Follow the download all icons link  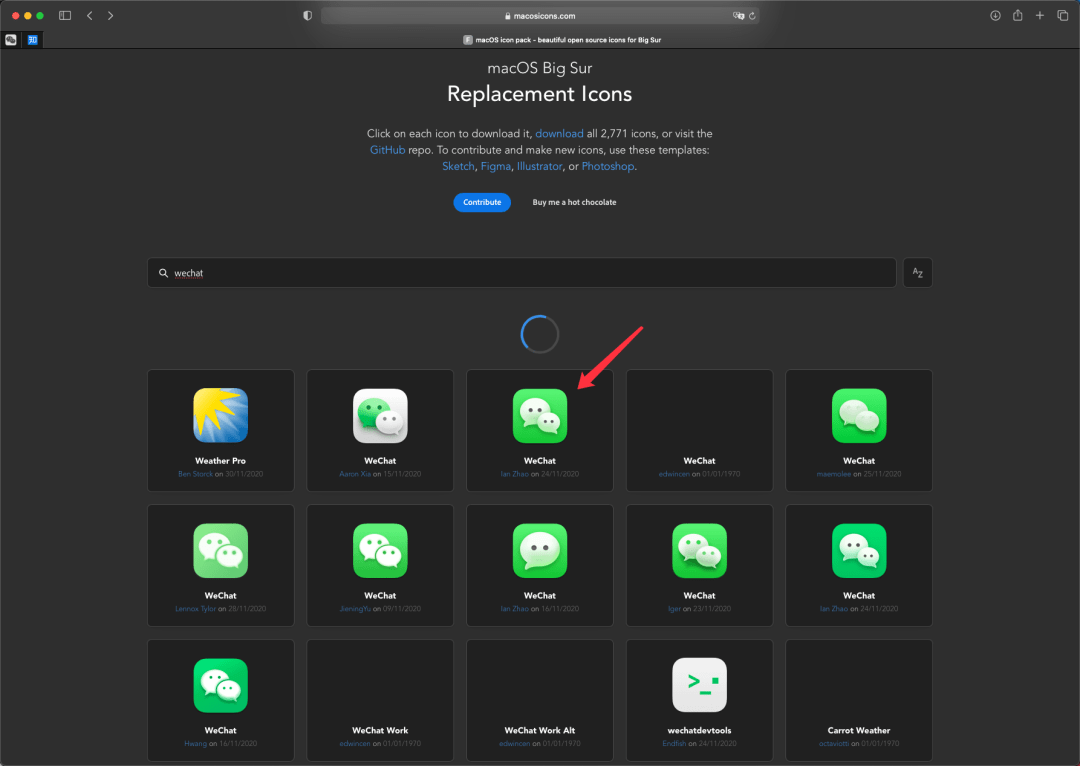559,134
